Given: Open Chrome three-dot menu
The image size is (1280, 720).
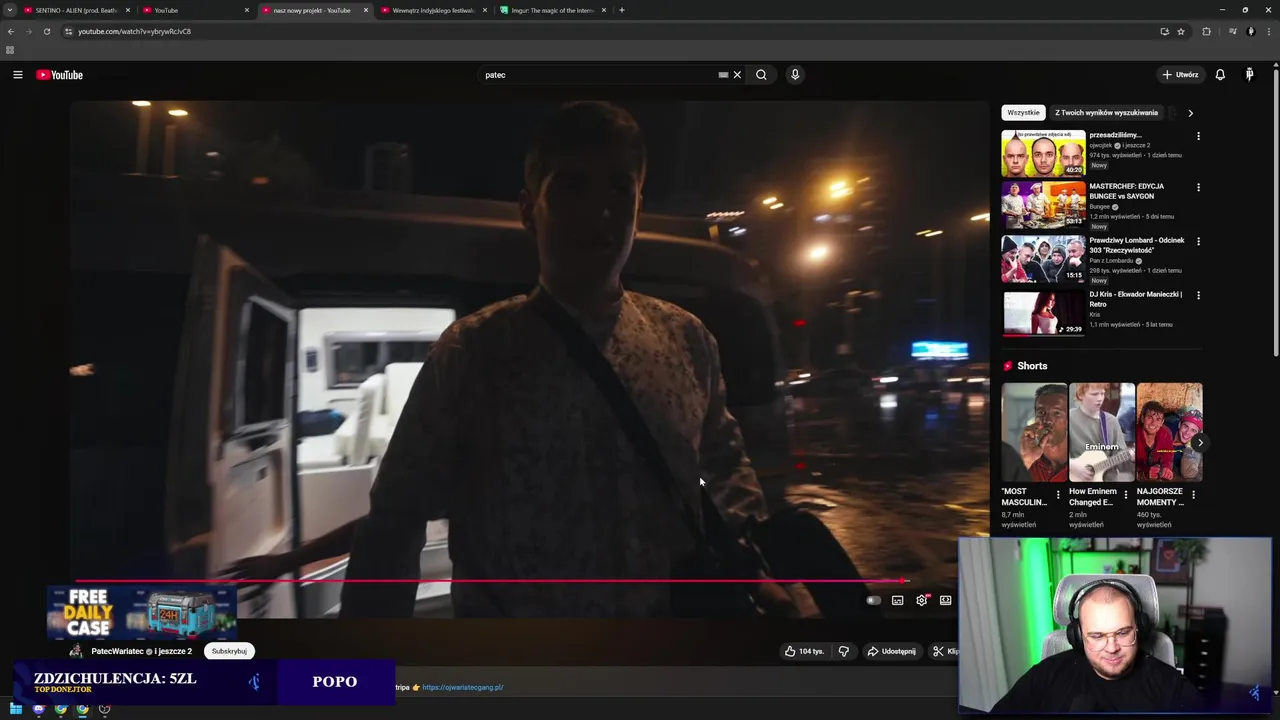Looking at the screenshot, I should click(1268, 31).
